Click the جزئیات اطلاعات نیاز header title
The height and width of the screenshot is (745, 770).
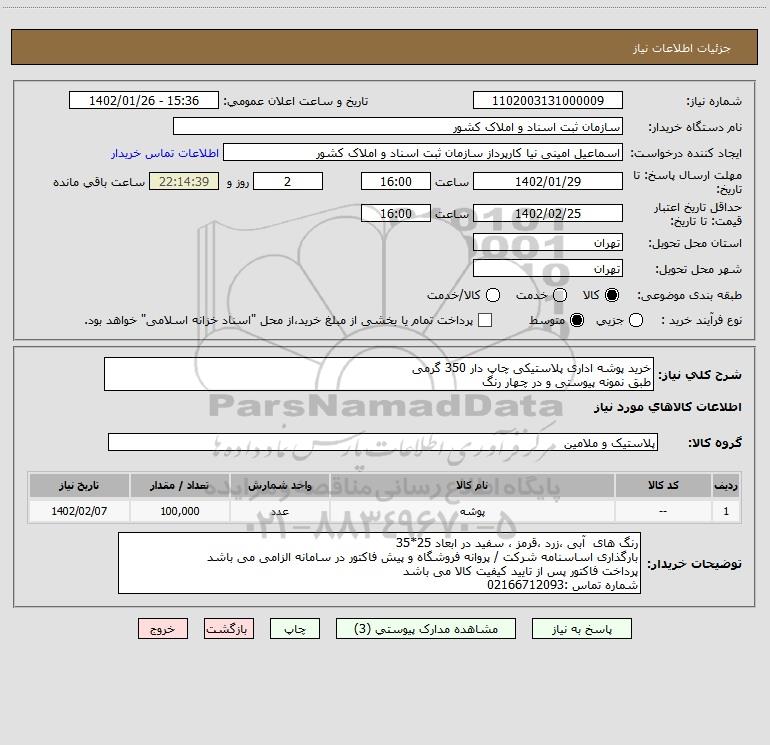tap(682, 48)
